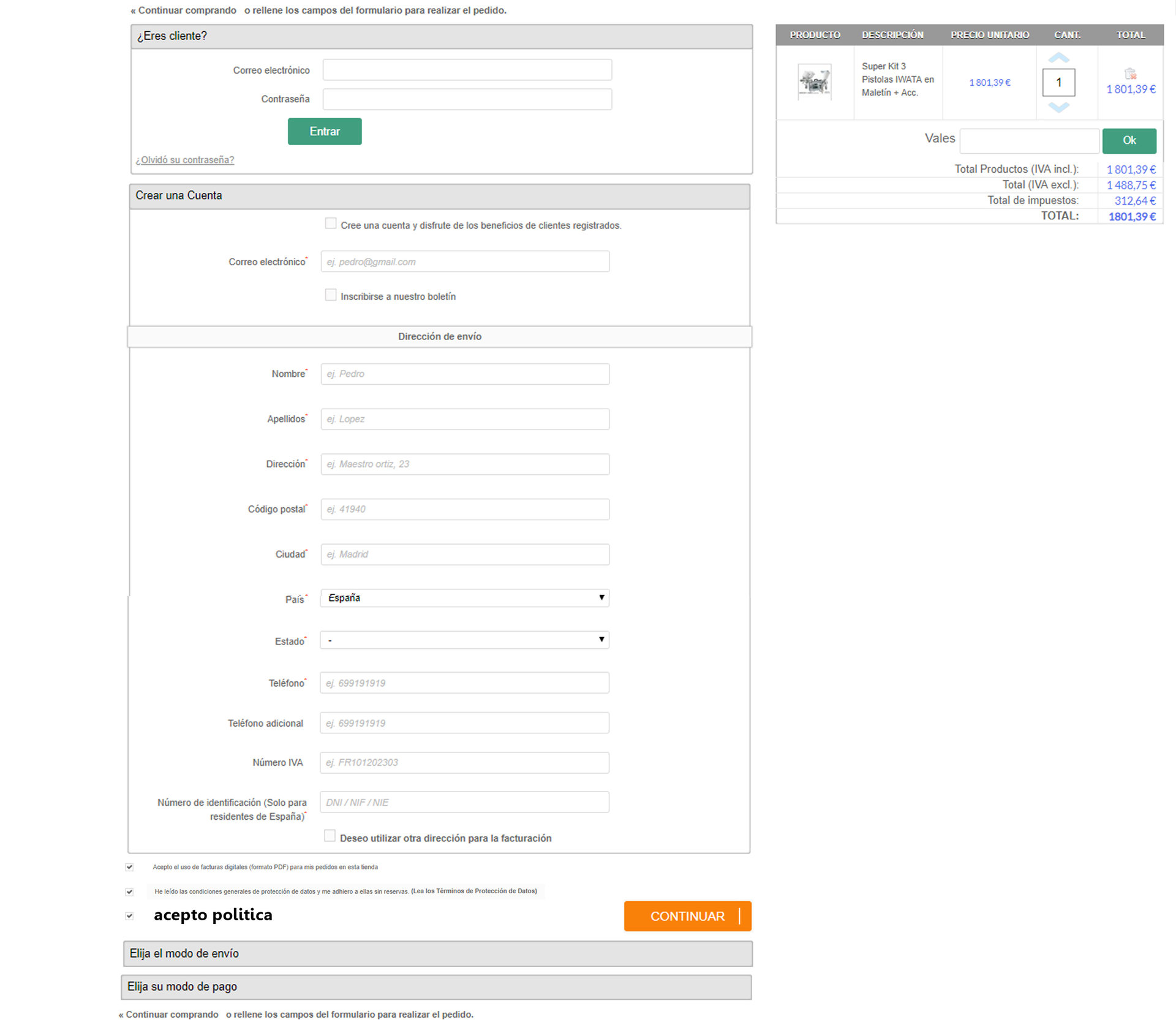1176x1025 pixels.
Task: Enable the 'Cree una cuenta' checkbox
Action: click(x=331, y=224)
